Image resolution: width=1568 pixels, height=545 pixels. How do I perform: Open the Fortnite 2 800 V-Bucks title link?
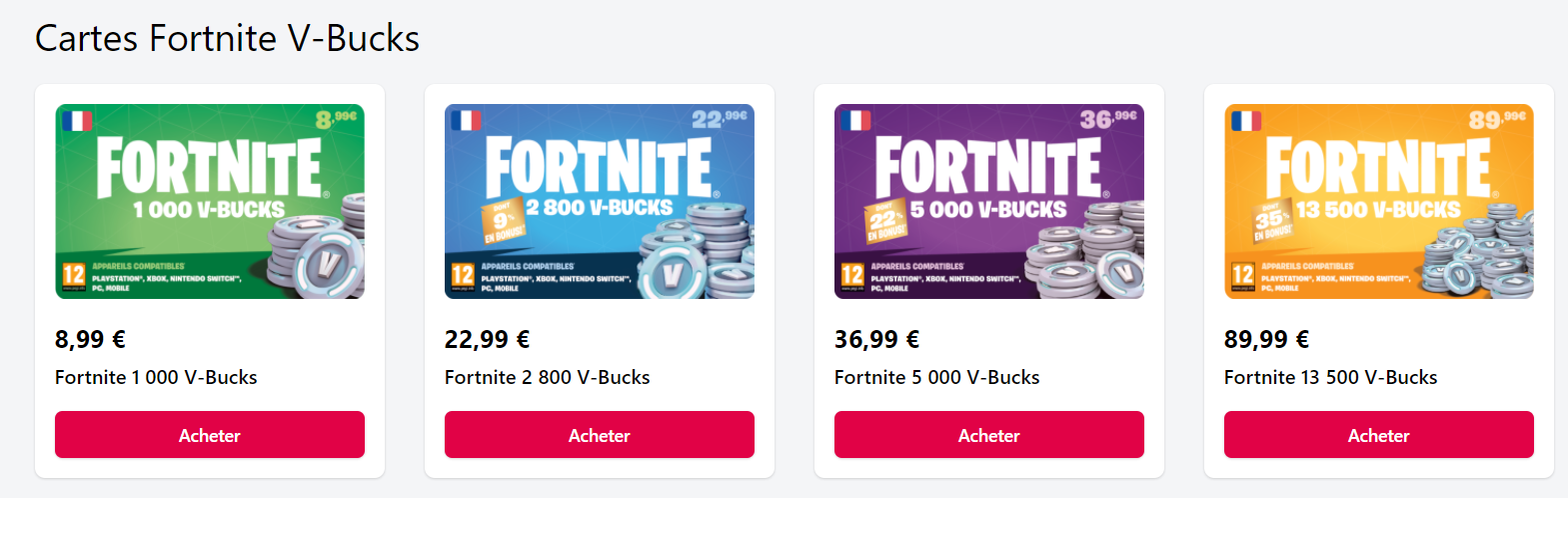coord(547,377)
